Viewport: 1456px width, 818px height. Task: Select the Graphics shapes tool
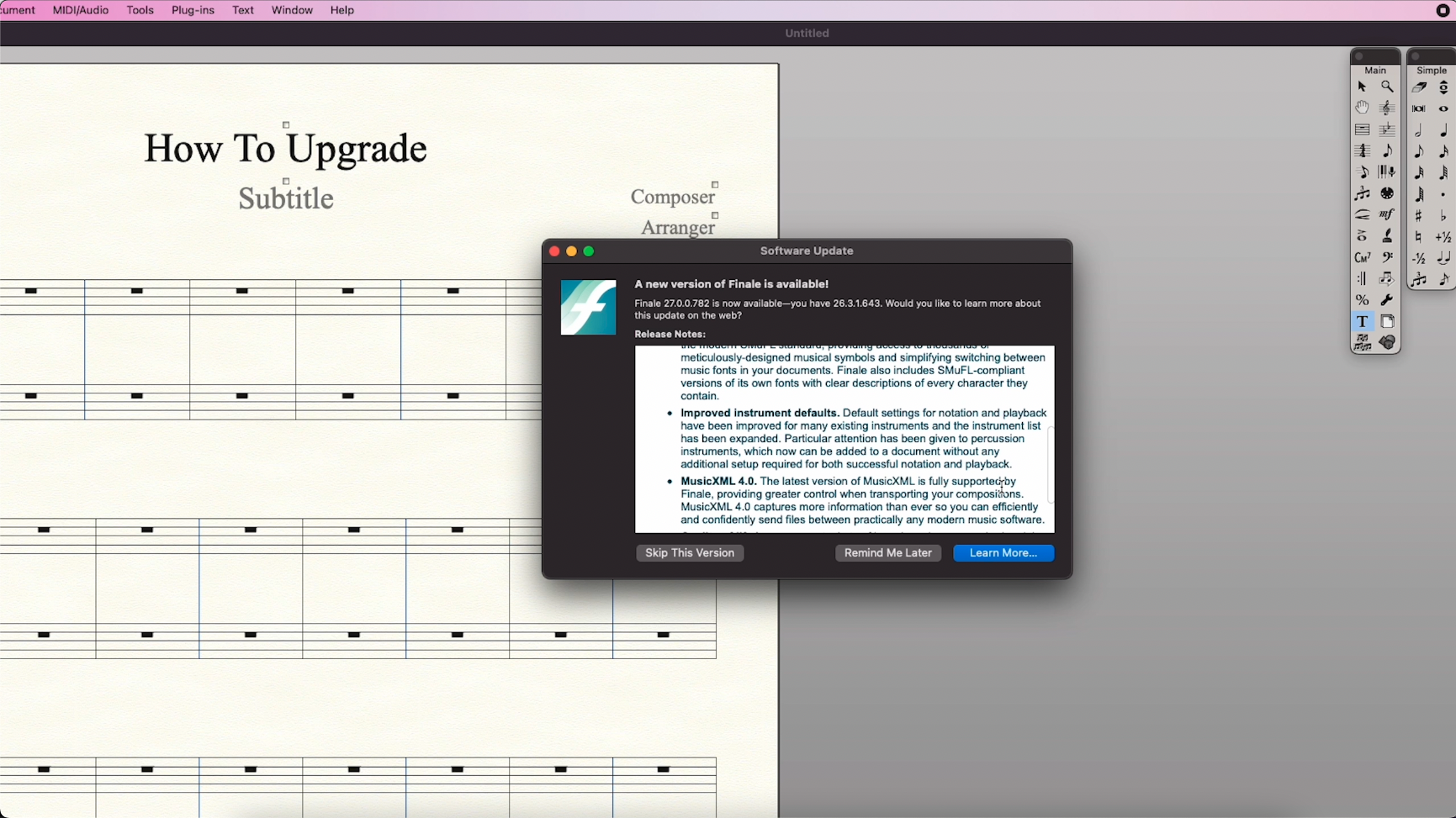pos(1387,343)
